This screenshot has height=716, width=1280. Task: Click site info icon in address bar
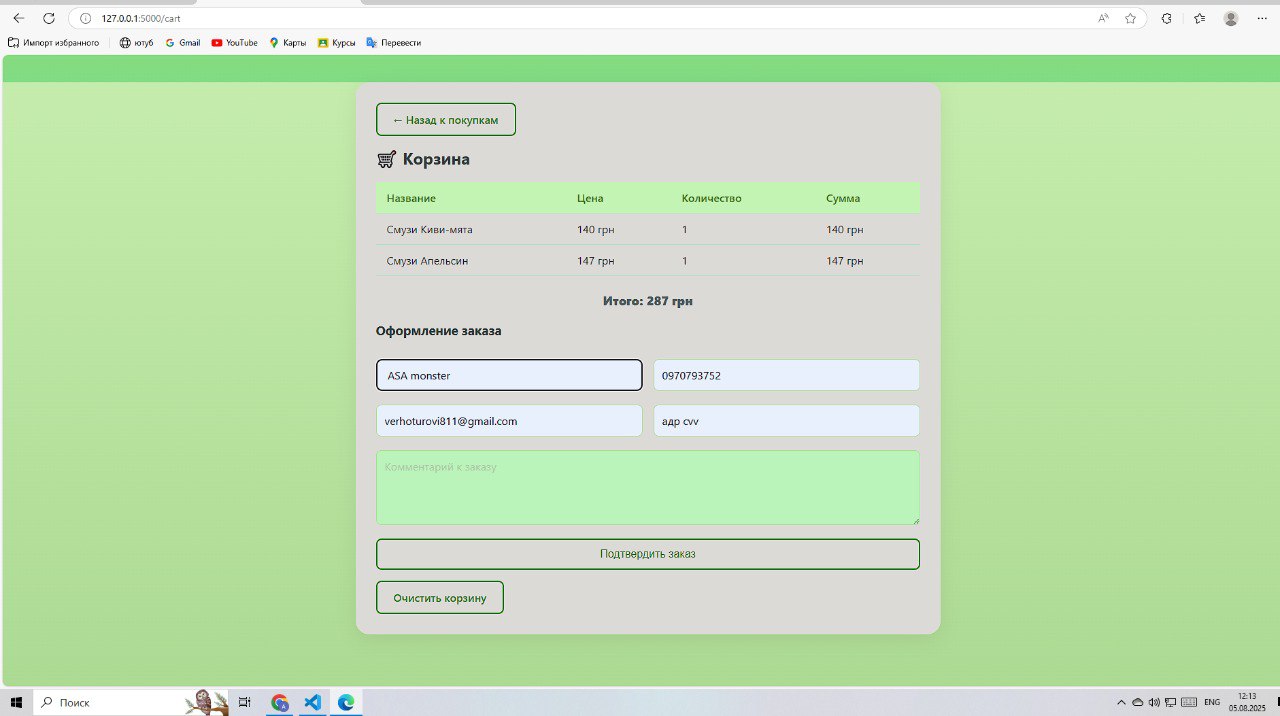[85, 18]
